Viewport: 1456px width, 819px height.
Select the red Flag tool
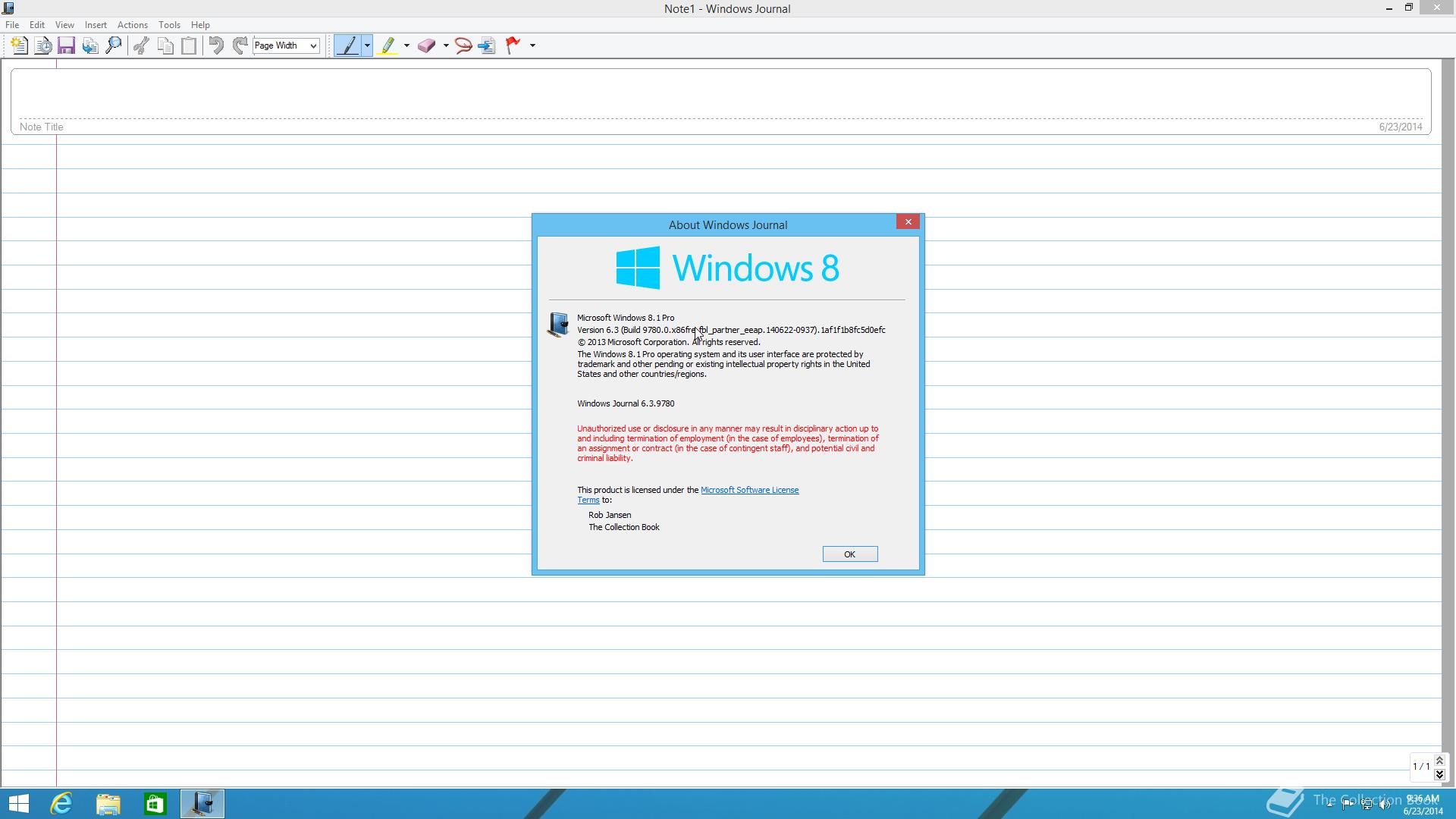(513, 45)
